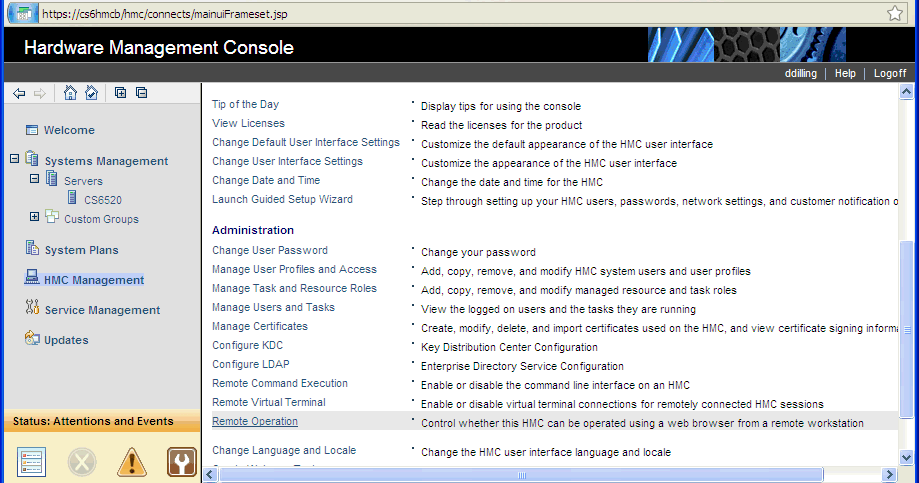Click the vertical scrollbar up arrow

(x=906, y=91)
